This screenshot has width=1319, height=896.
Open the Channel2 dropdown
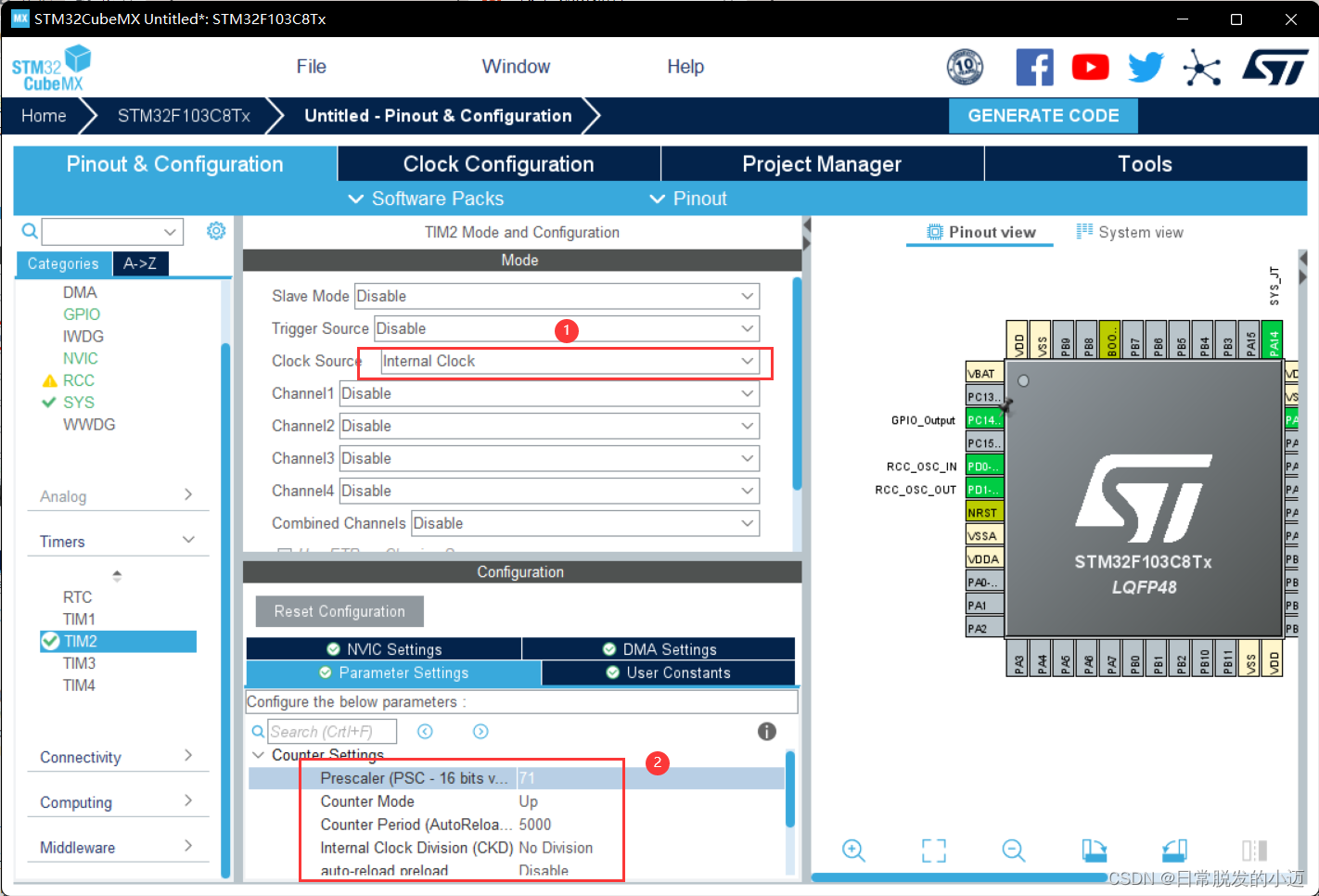(549, 426)
